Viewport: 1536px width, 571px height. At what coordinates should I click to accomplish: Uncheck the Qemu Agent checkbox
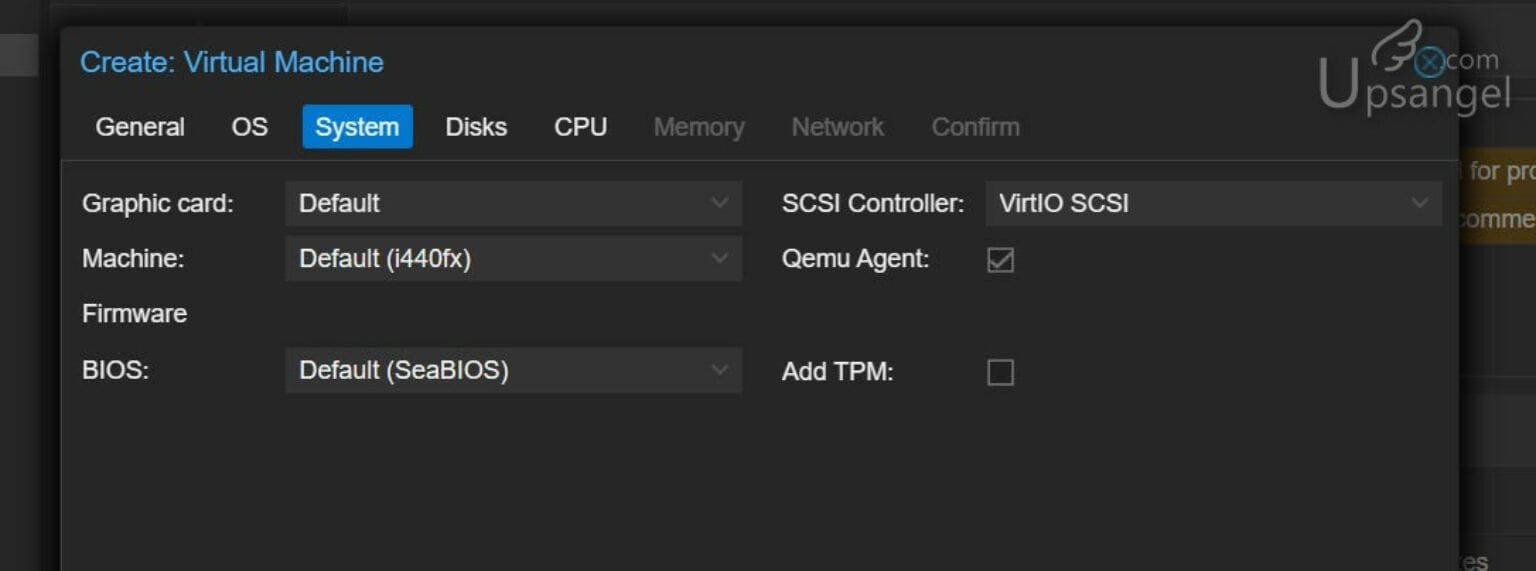click(x=1000, y=260)
